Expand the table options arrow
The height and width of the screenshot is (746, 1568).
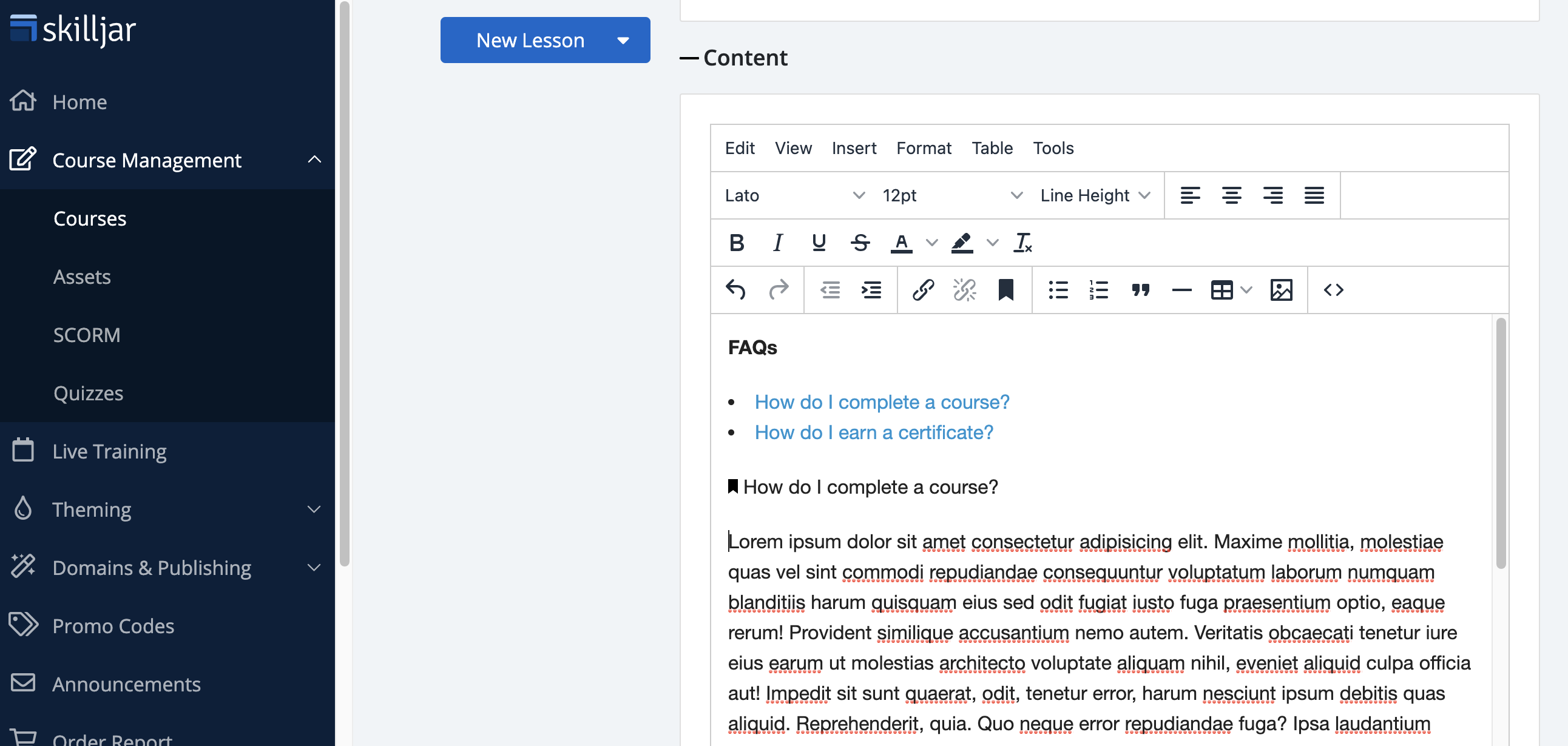coord(1246,291)
